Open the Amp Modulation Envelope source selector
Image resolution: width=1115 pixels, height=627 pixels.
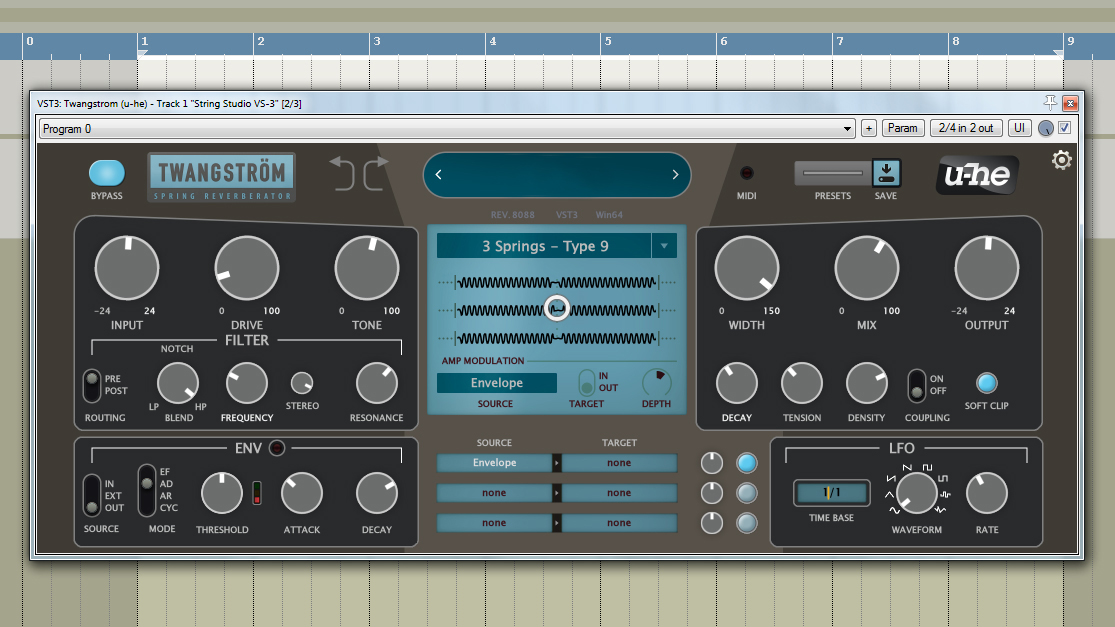pos(496,383)
